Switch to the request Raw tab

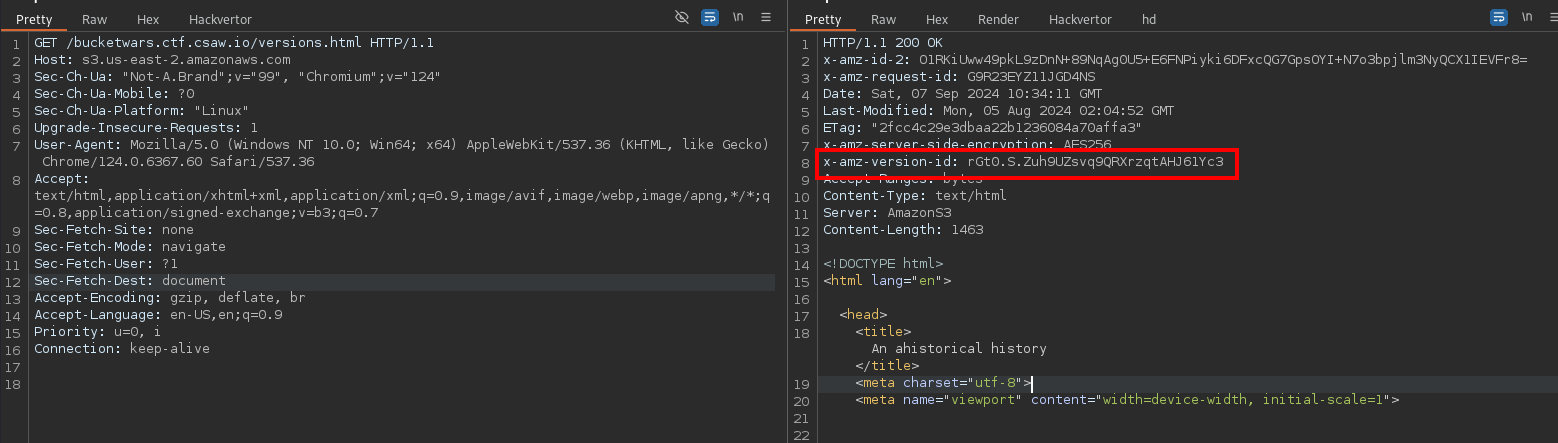(x=95, y=20)
